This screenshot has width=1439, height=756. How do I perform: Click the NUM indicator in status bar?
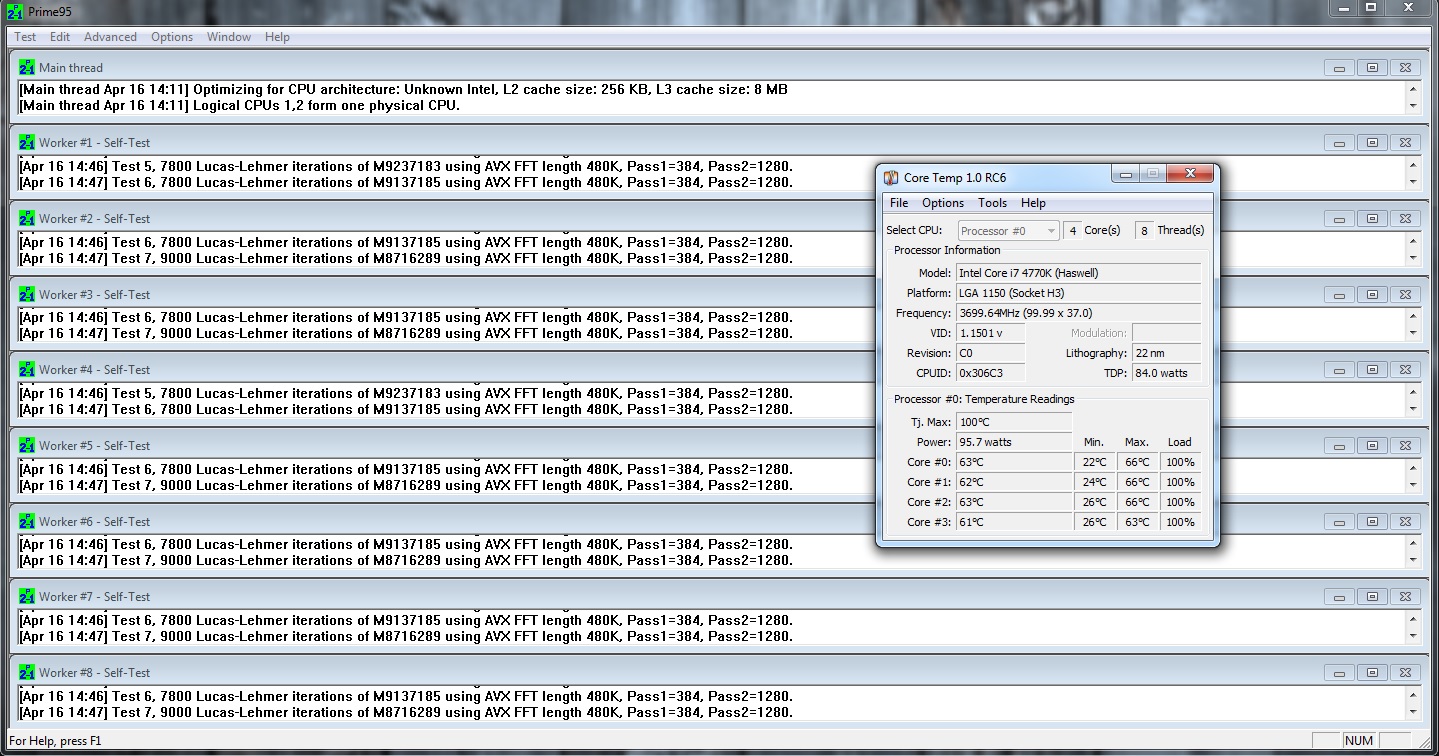click(1359, 741)
